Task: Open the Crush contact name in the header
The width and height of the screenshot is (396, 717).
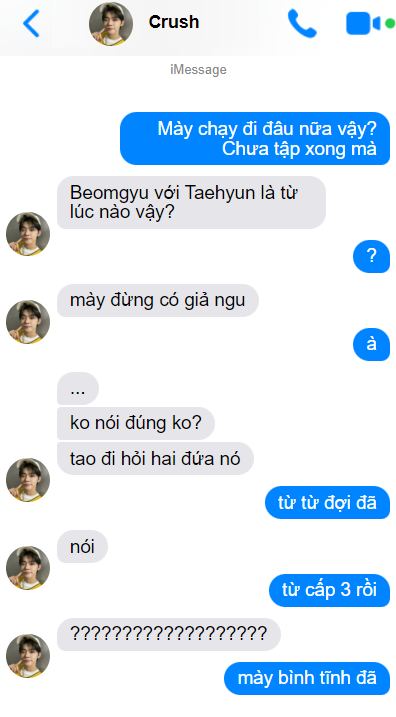Action: 174,22
